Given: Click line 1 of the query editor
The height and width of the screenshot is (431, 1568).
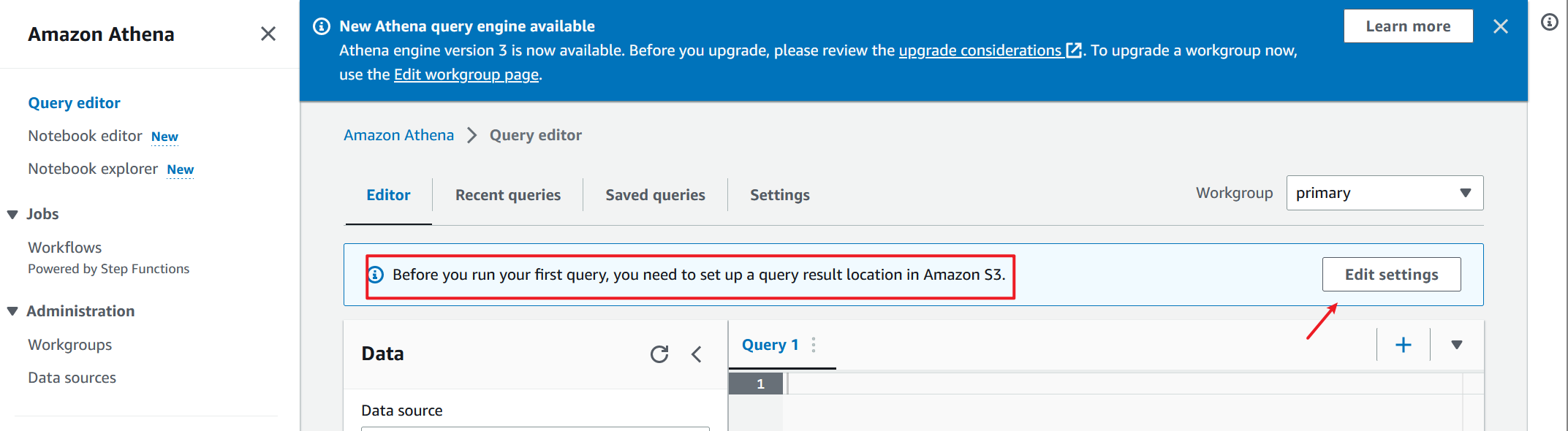Looking at the screenshot, I should (1097, 384).
